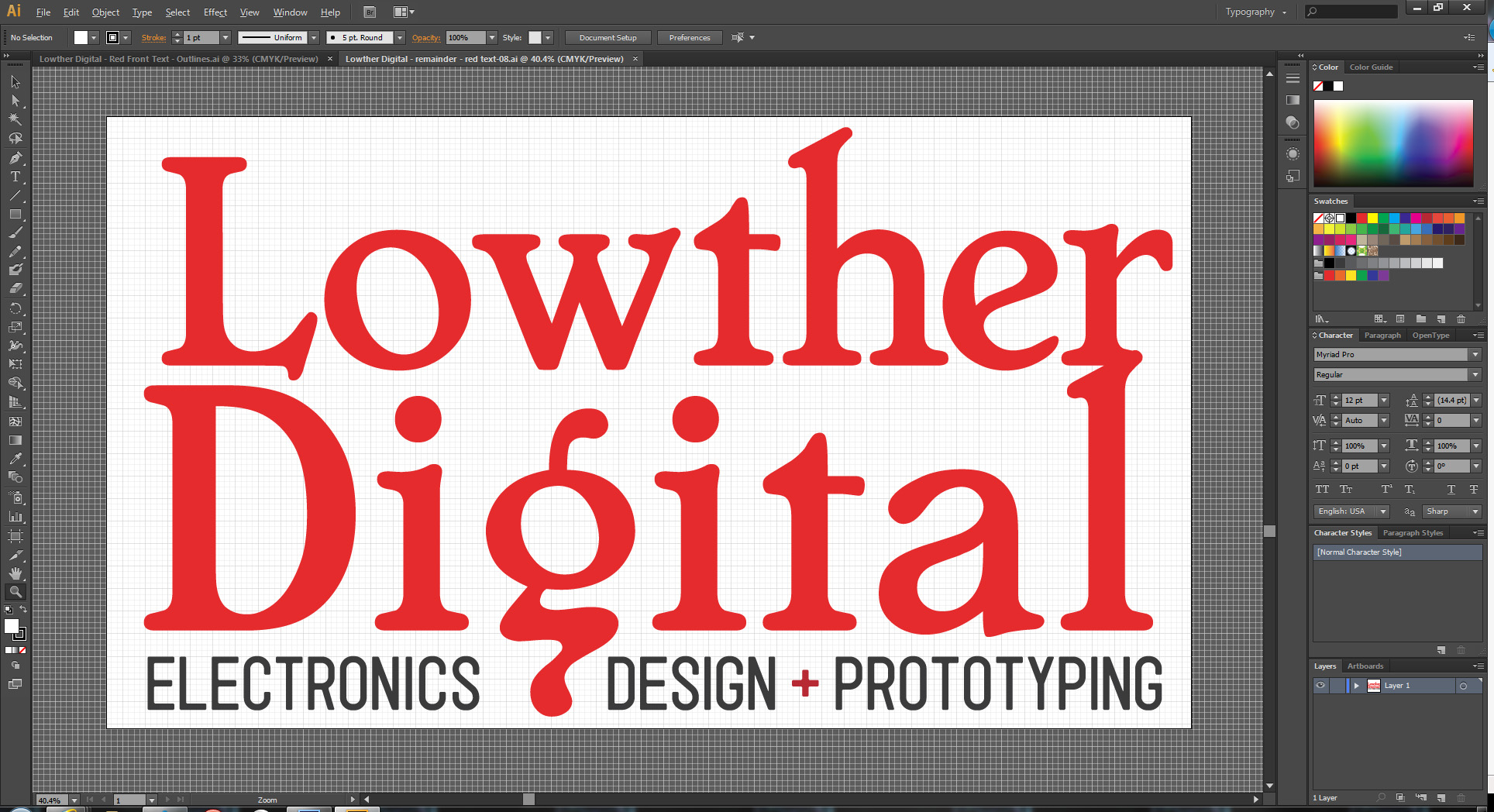Select the Gradient tool in toolbox
The image size is (1494, 812).
(15, 439)
